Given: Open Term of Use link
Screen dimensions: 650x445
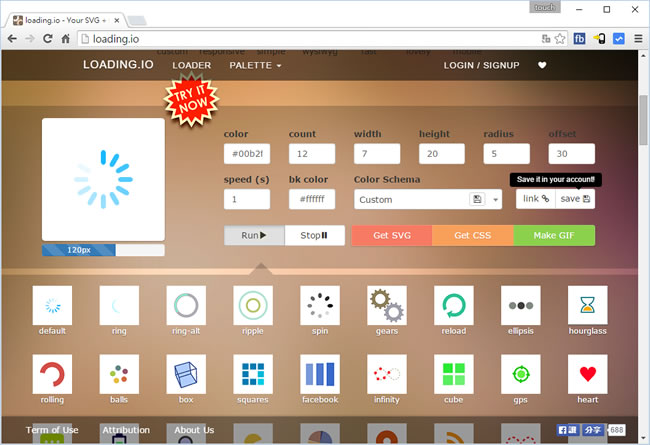Looking at the screenshot, I should tap(52, 430).
